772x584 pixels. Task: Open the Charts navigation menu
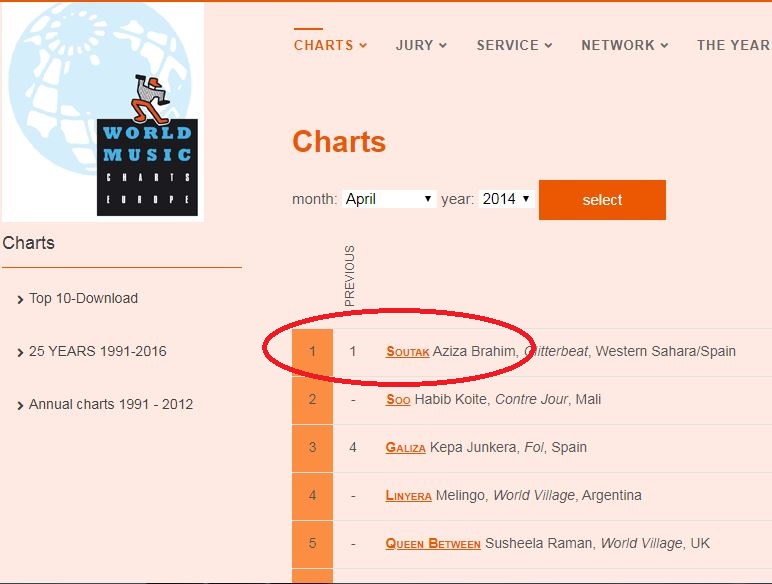point(330,45)
